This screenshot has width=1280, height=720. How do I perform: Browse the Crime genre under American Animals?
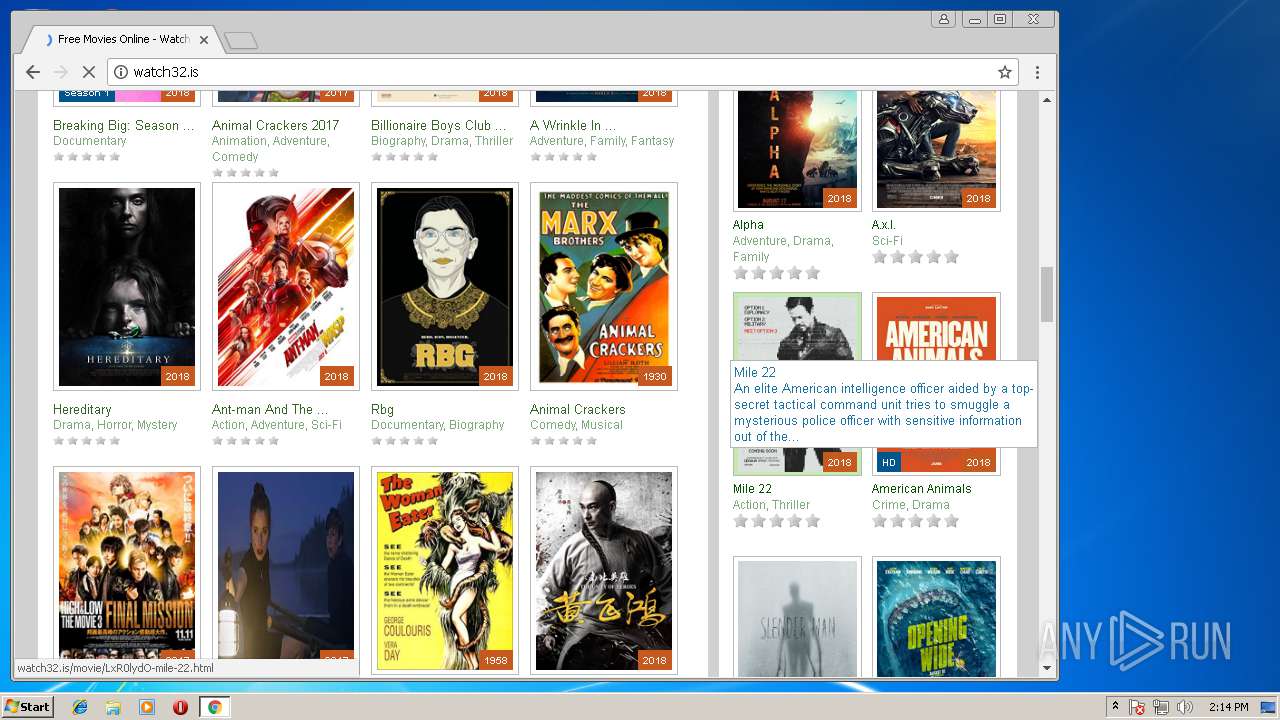pos(888,505)
